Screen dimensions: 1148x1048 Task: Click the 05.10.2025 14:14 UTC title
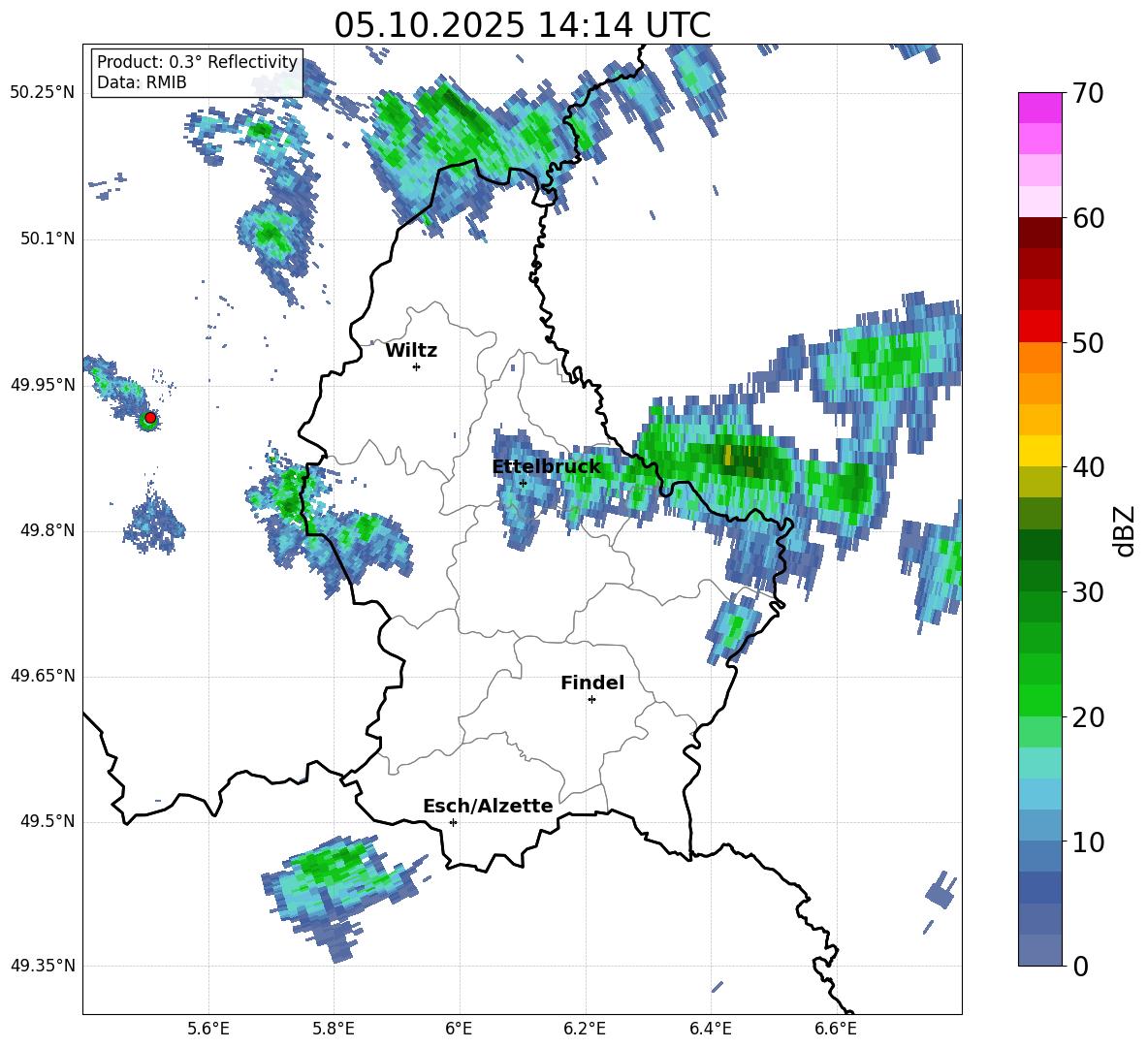coord(523,25)
